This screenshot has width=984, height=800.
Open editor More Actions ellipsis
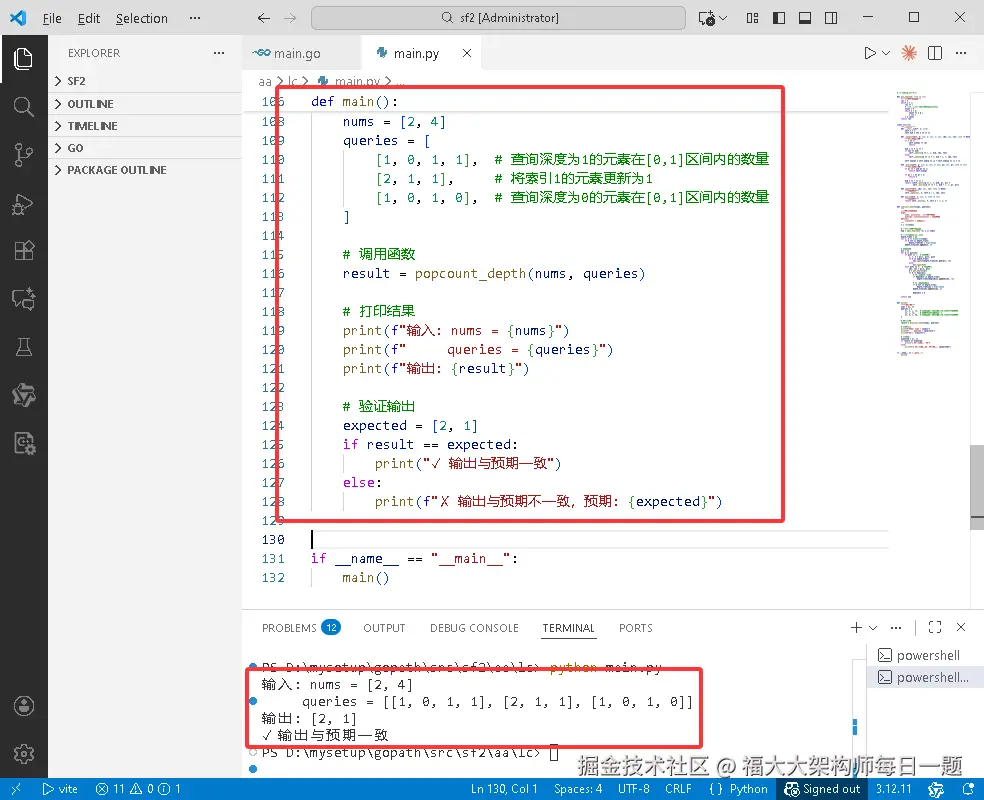click(961, 53)
